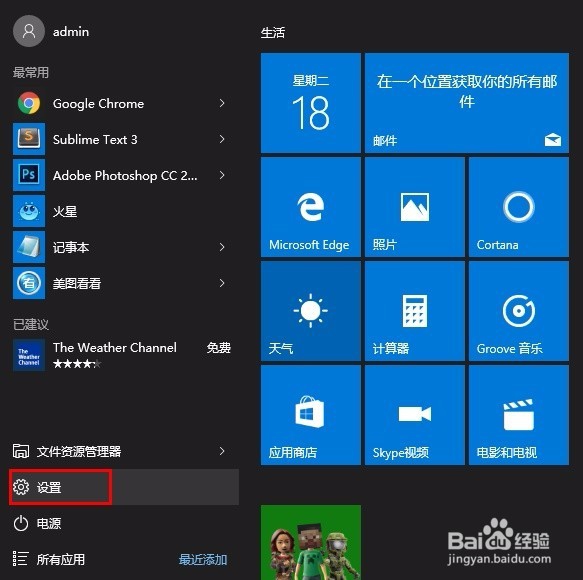The height and width of the screenshot is (580, 583).
Task: Open 记事本 notepad icon
Action: [29, 247]
